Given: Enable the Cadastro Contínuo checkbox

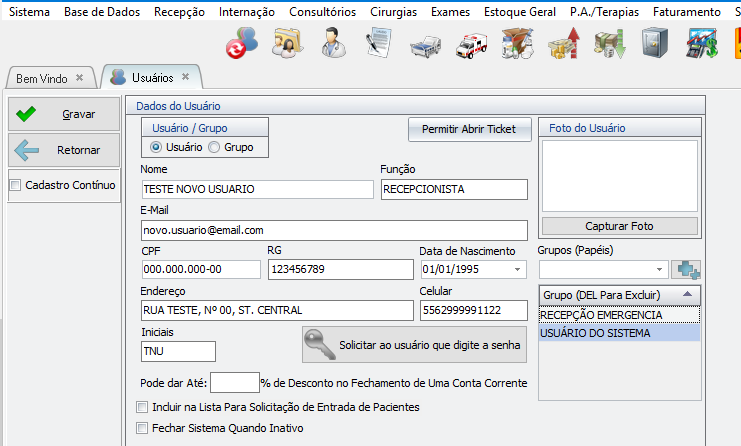Looking at the screenshot, I should pyautogui.click(x=15, y=185).
